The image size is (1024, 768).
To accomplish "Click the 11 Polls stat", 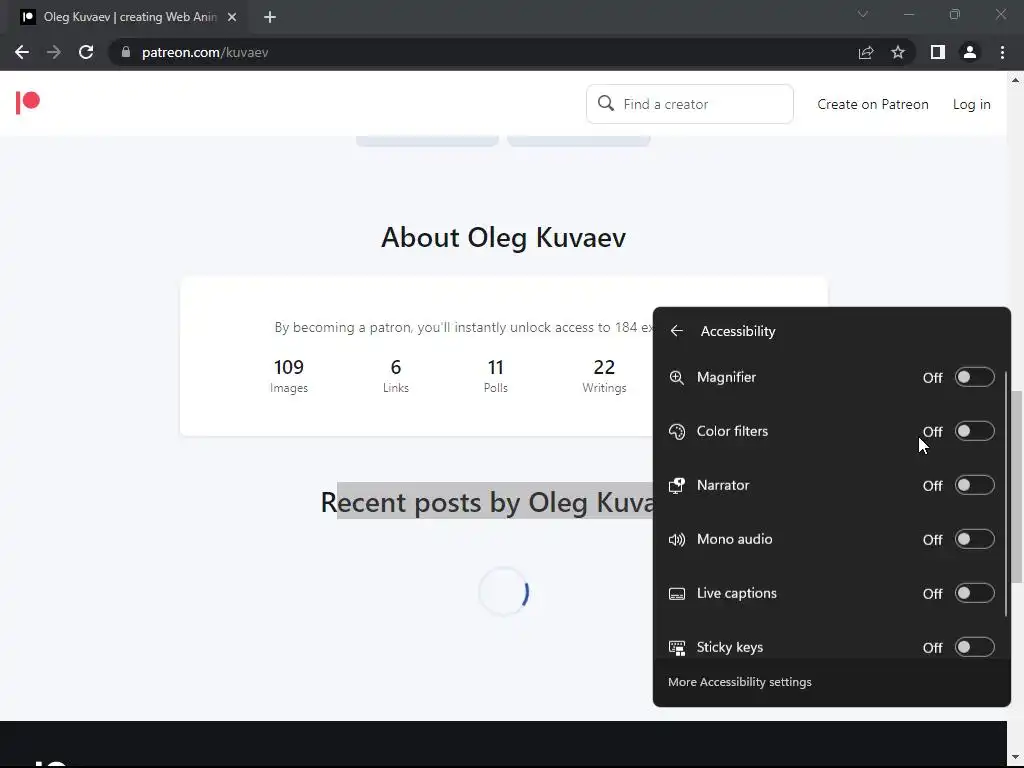I will 496,376.
